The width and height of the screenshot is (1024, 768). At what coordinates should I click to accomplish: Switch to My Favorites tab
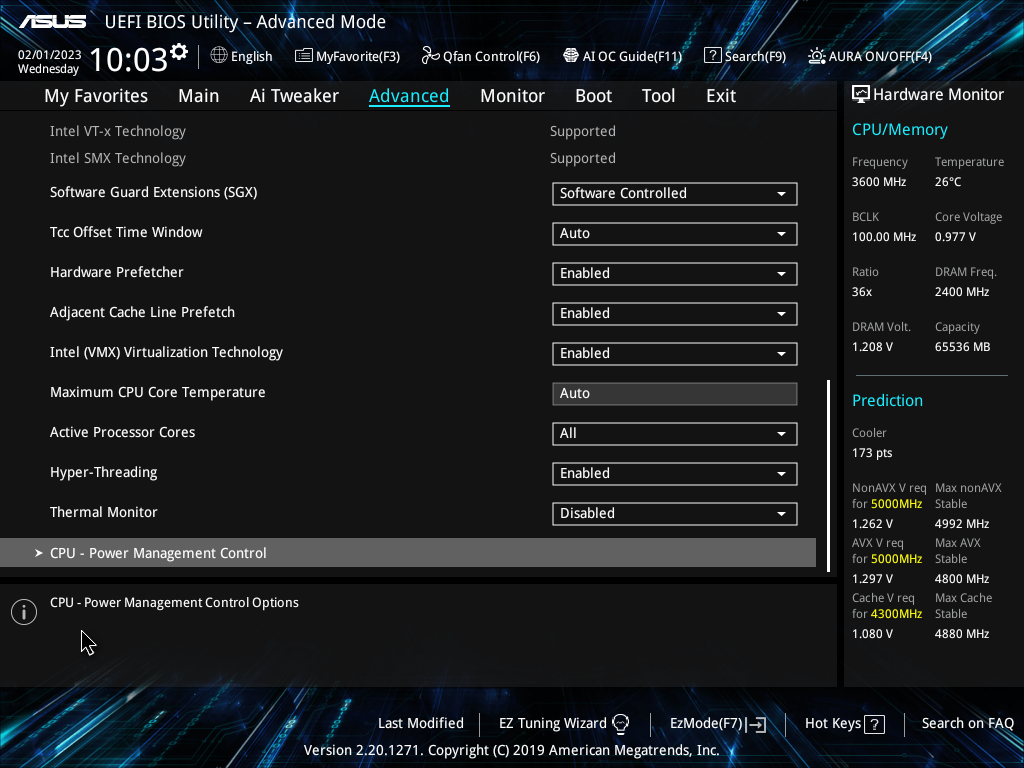(96, 96)
